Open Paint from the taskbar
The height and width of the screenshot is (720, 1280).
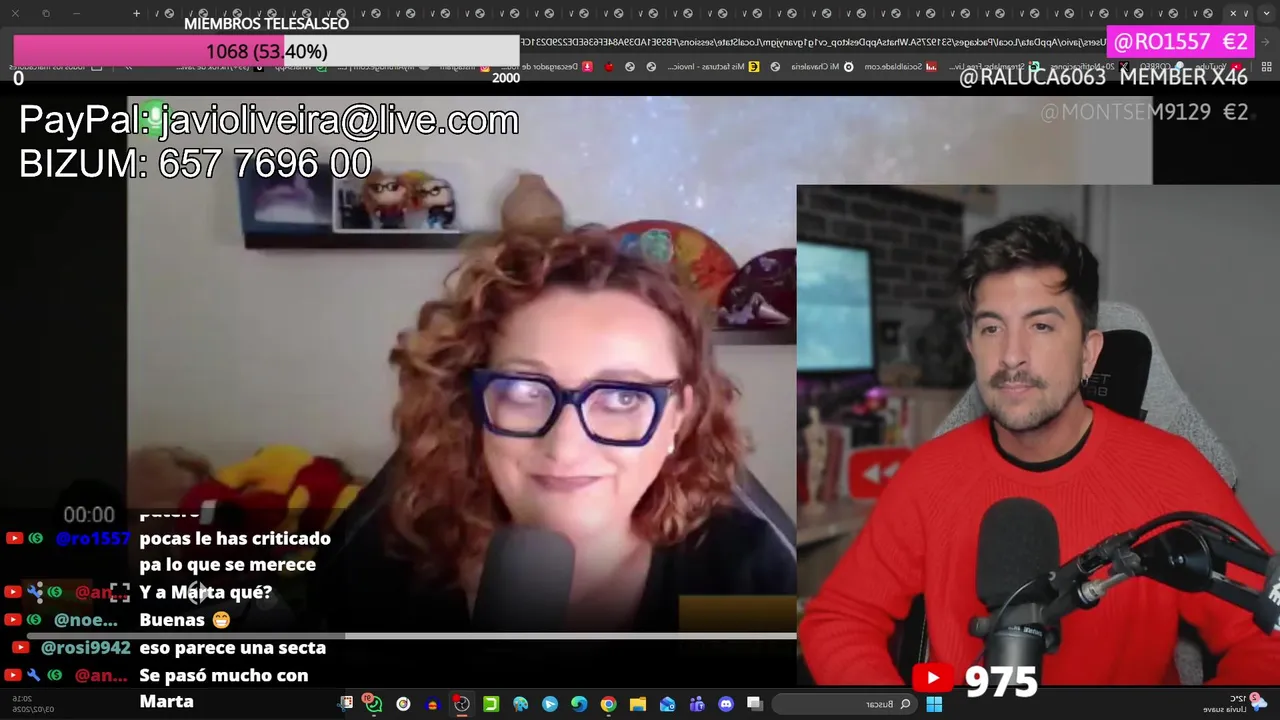(x=520, y=704)
